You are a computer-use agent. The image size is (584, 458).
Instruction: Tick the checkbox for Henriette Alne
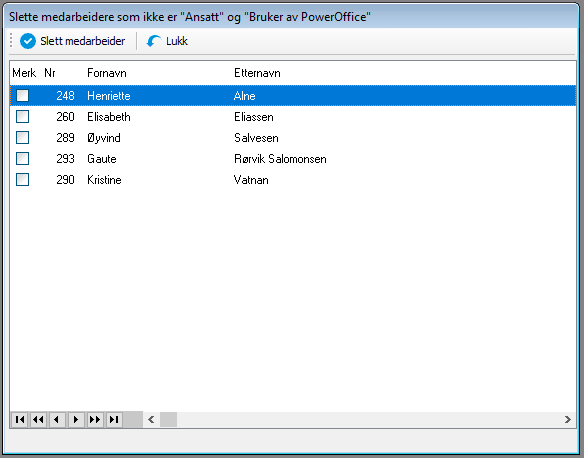(22, 96)
